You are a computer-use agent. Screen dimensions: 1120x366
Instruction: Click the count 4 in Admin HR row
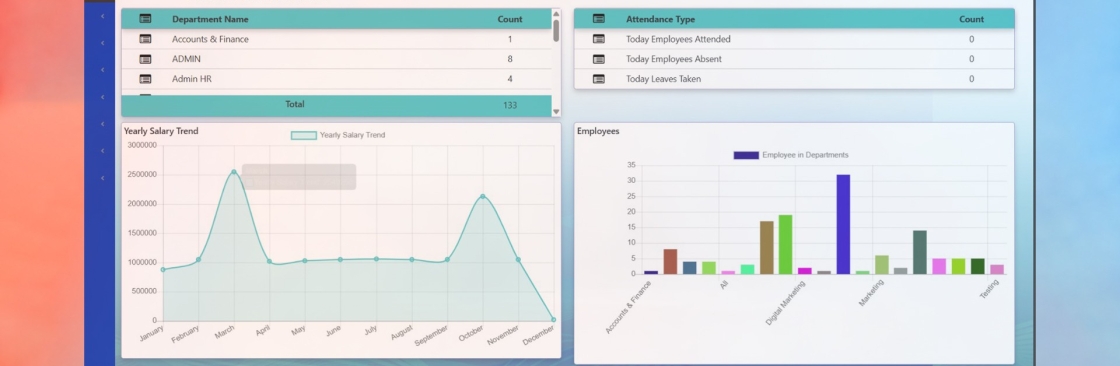510,79
